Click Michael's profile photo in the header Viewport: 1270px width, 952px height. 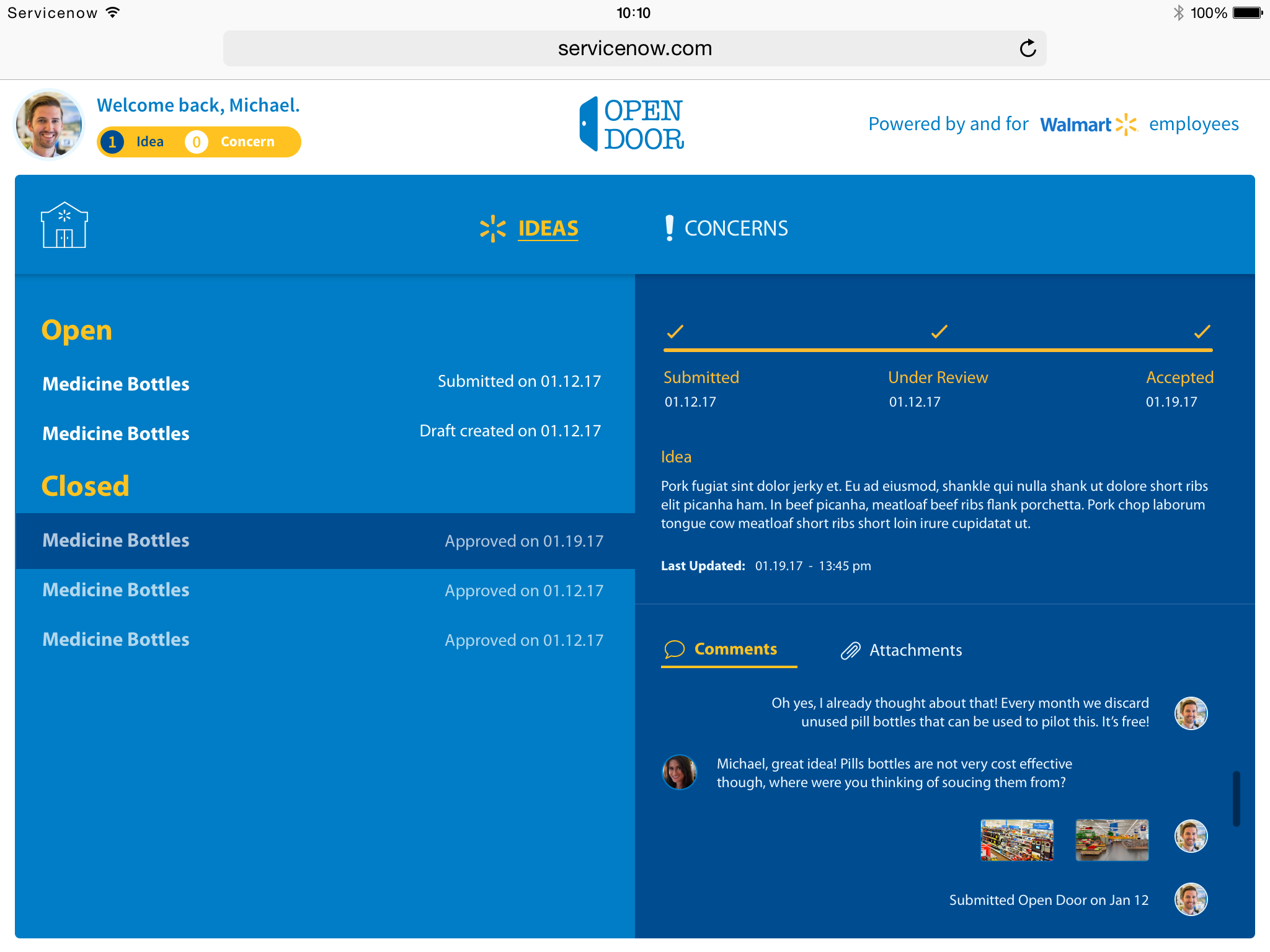(49, 124)
